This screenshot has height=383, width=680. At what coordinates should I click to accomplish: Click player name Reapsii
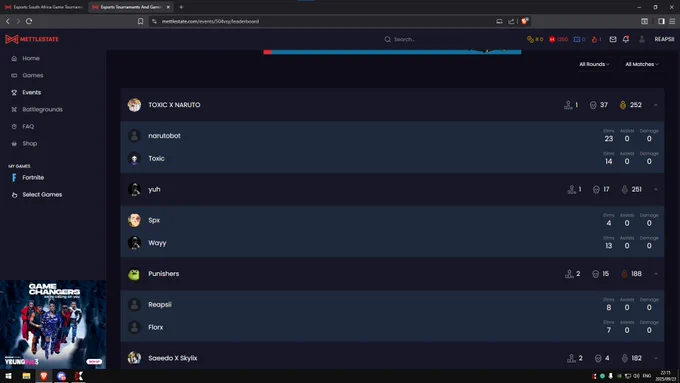point(160,304)
